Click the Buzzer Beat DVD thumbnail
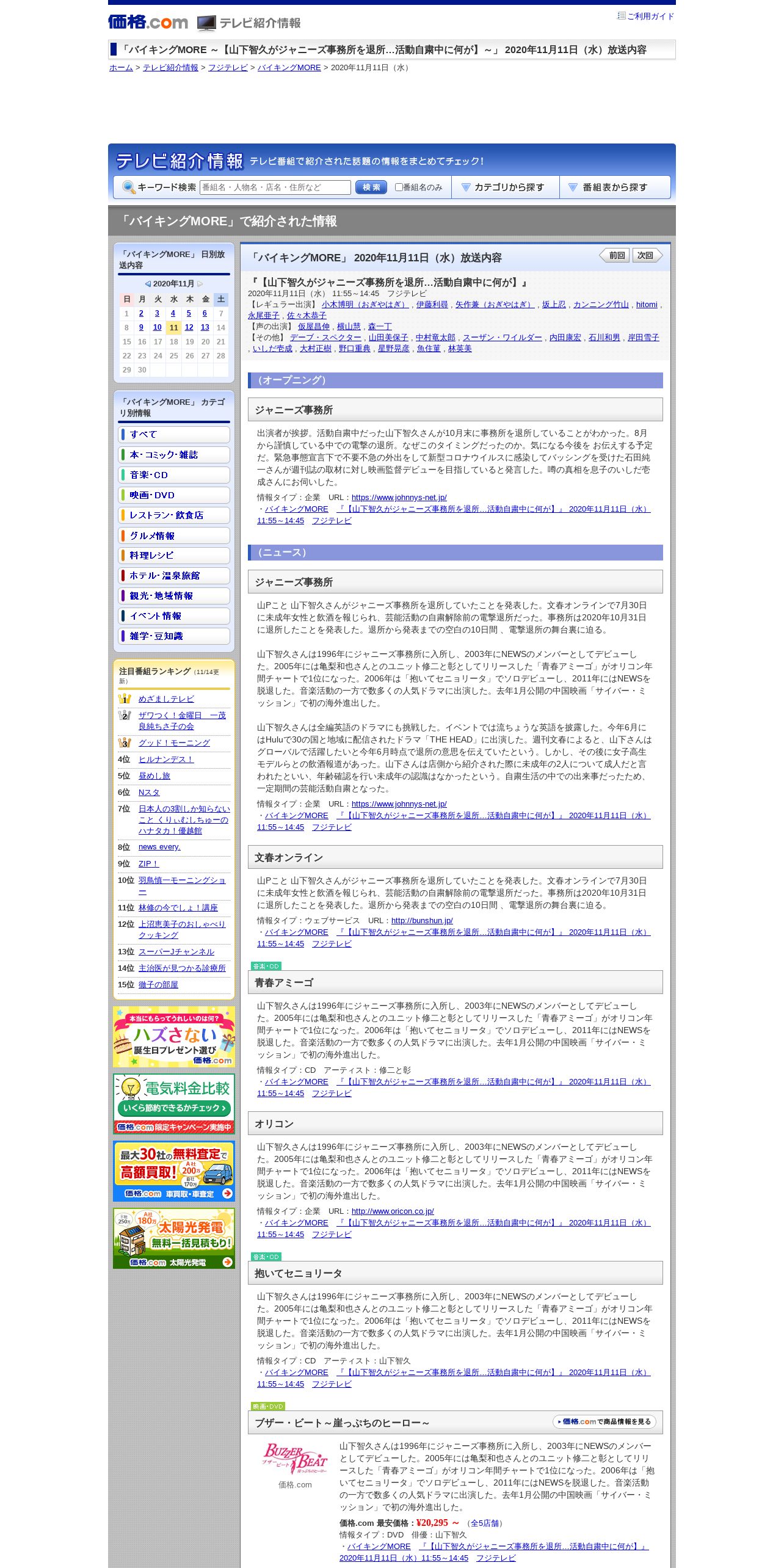Viewport: 784px width, 1568px height. click(x=295, y=1459)
